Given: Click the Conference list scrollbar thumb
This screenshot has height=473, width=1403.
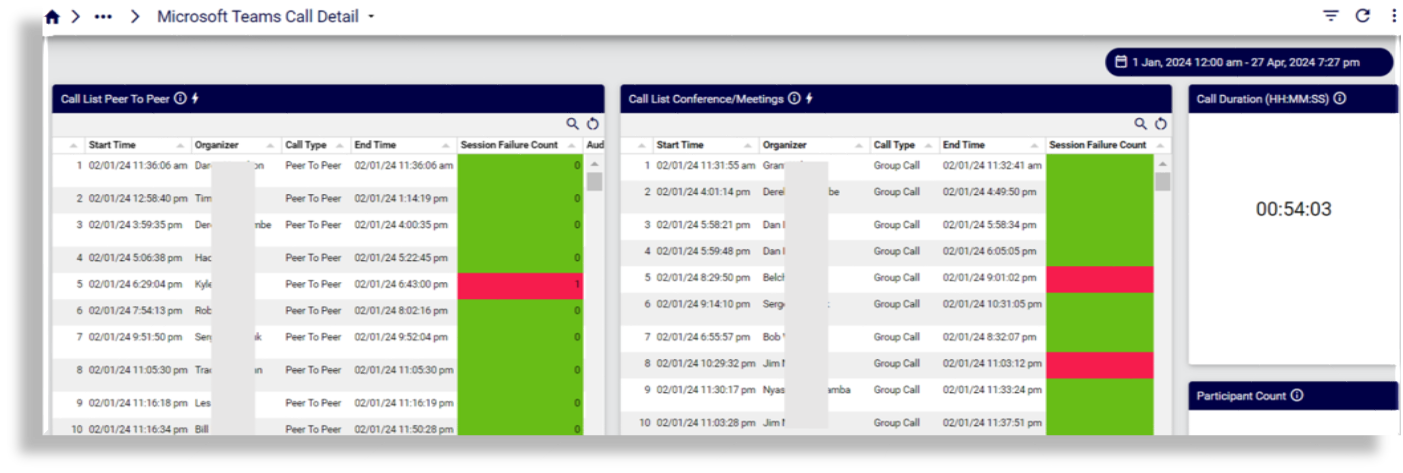Looking at the screenshot, I should pos(1162,181).
